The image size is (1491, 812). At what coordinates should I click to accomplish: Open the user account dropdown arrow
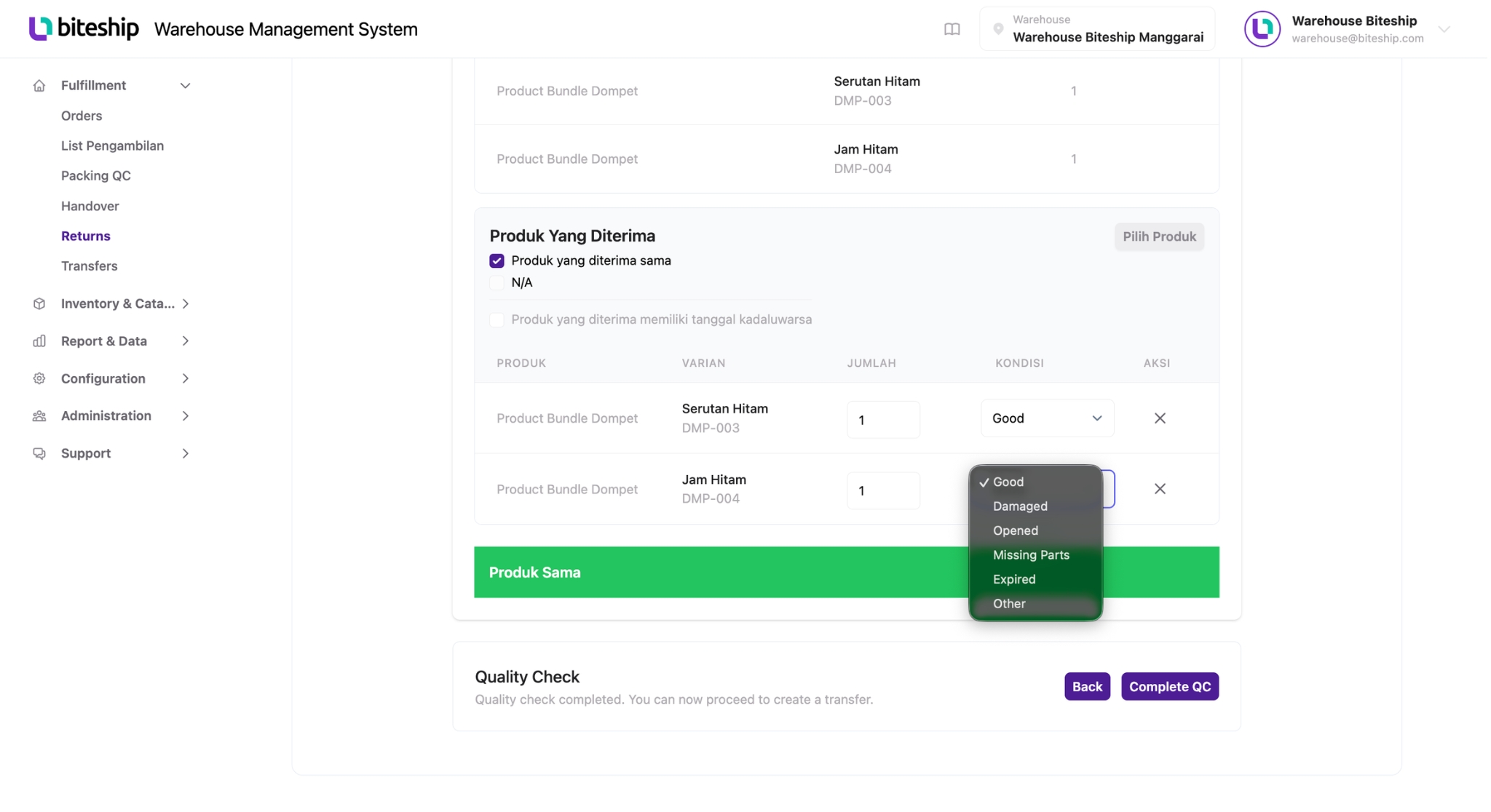[1444, 29]
